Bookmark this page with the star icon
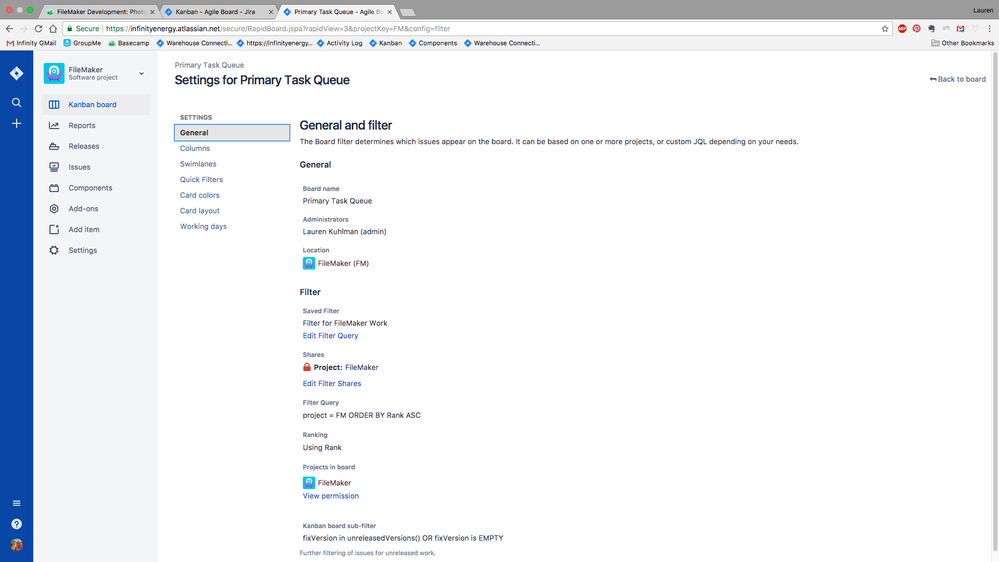Screen dimensions: 999x562 885,29
